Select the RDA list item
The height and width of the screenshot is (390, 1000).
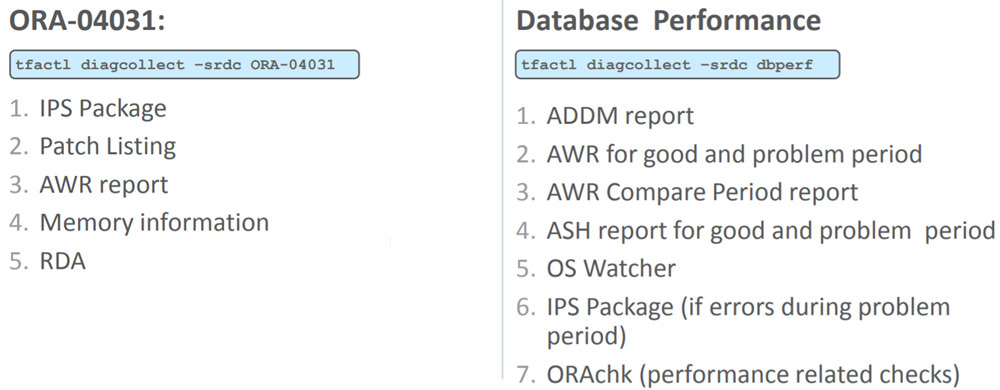click(62, 261)
